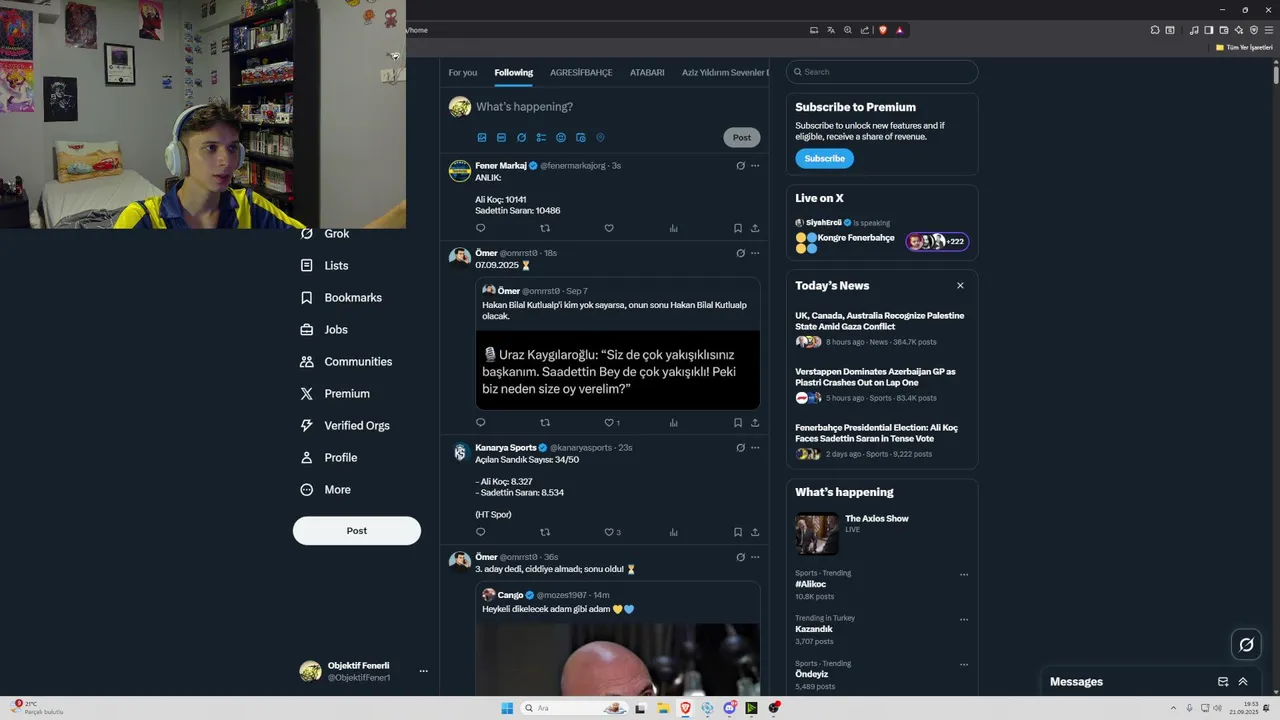
Task: Switch to the ATABARI tab
Action: coord(647,73)
